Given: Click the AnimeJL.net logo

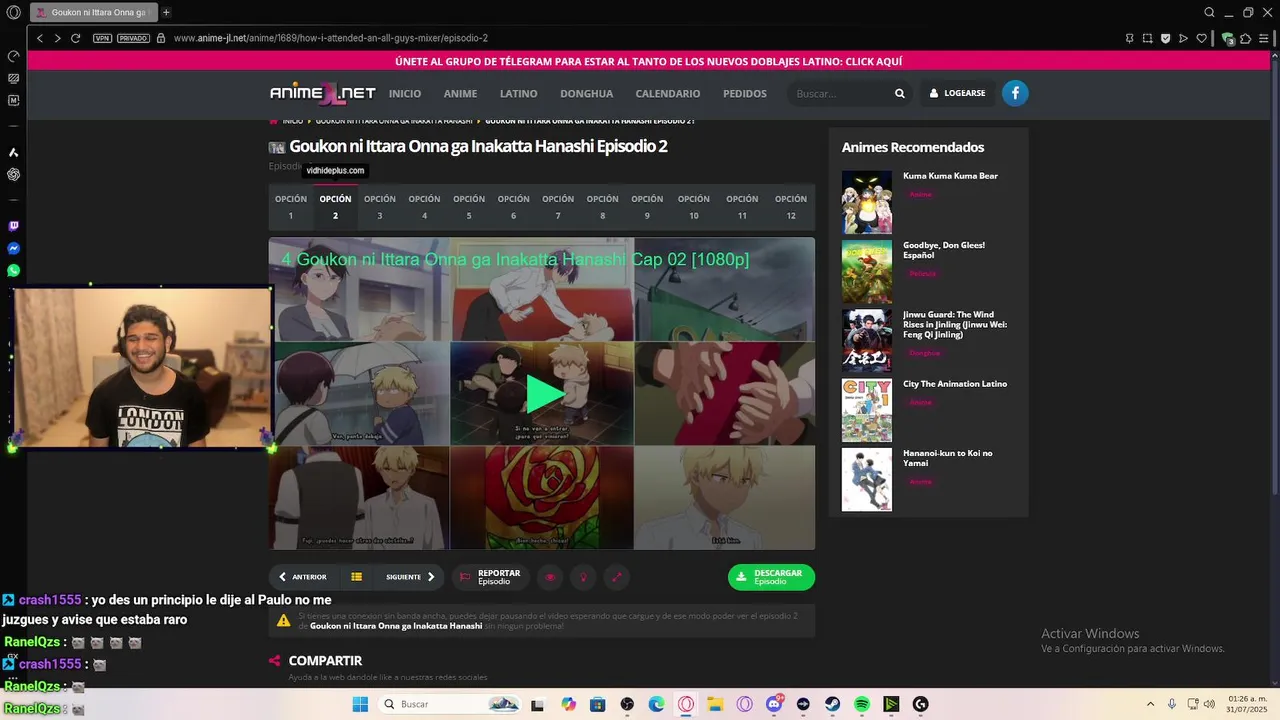Looking at the screenshot, I should coord(322,93).
